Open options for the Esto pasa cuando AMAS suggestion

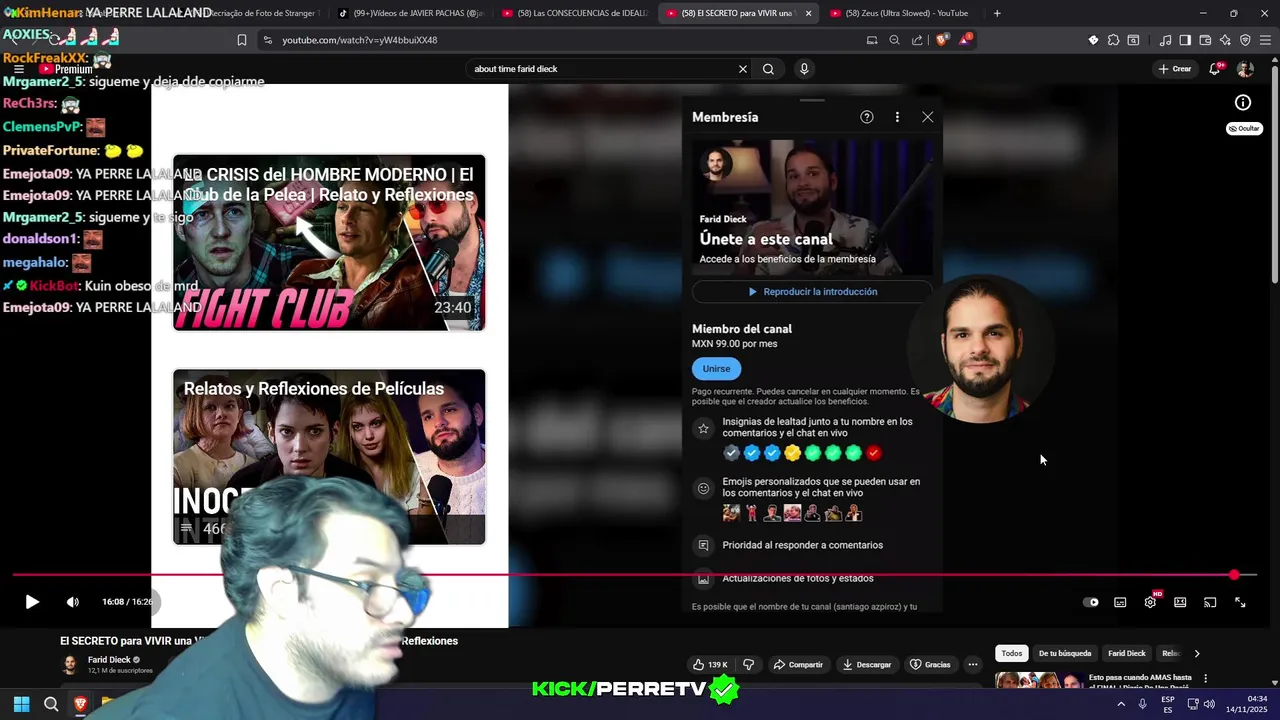coord(1205,678)
